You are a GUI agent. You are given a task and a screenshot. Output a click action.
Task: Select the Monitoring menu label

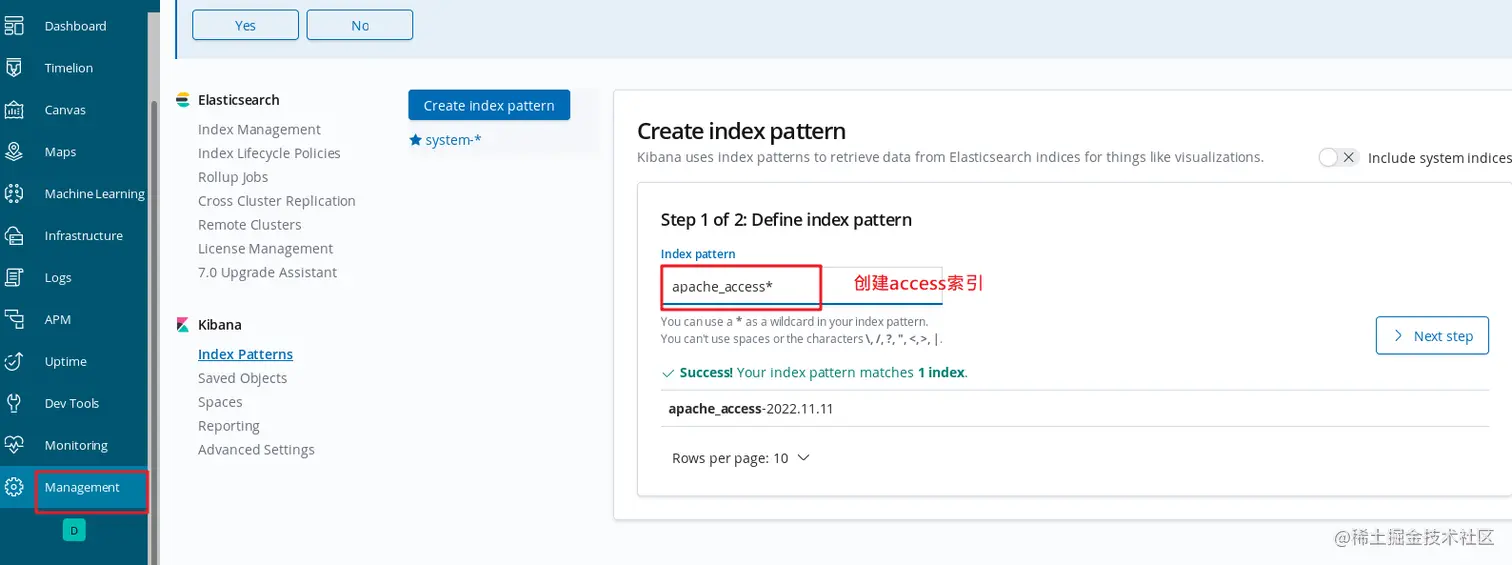76,445
